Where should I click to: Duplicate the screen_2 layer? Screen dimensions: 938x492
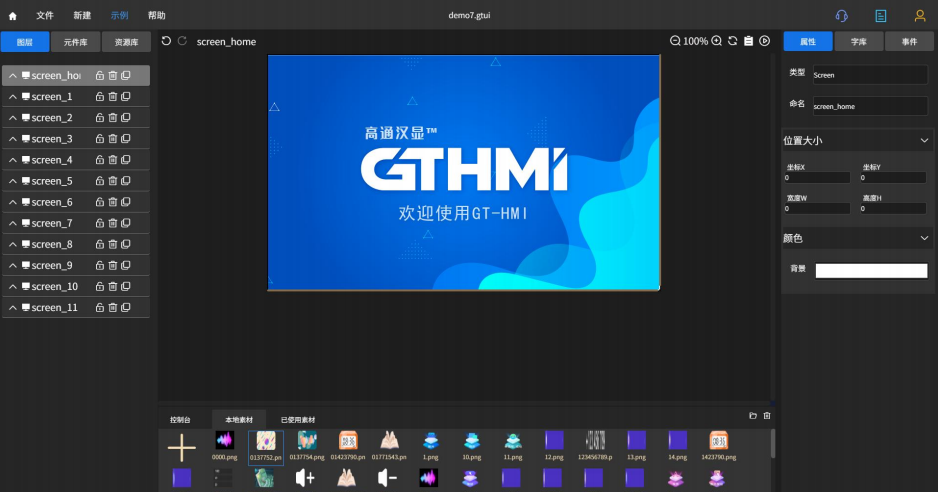(126, 117)
